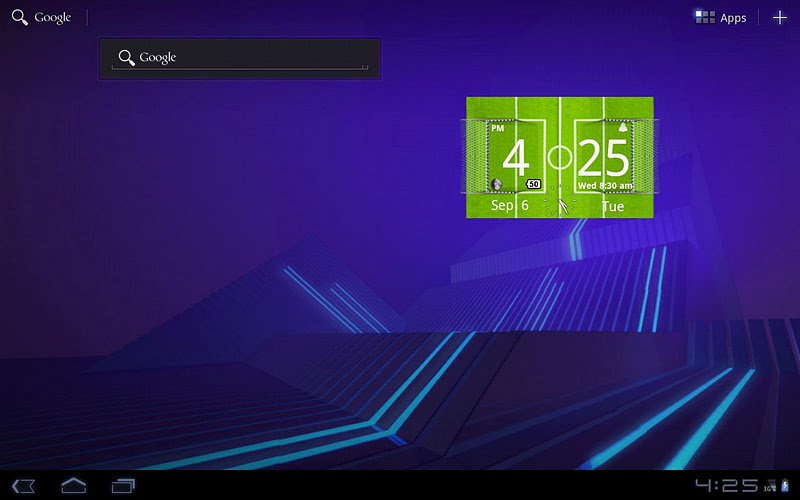Tap the minutes 25 on clock widget

coord(603,158)
